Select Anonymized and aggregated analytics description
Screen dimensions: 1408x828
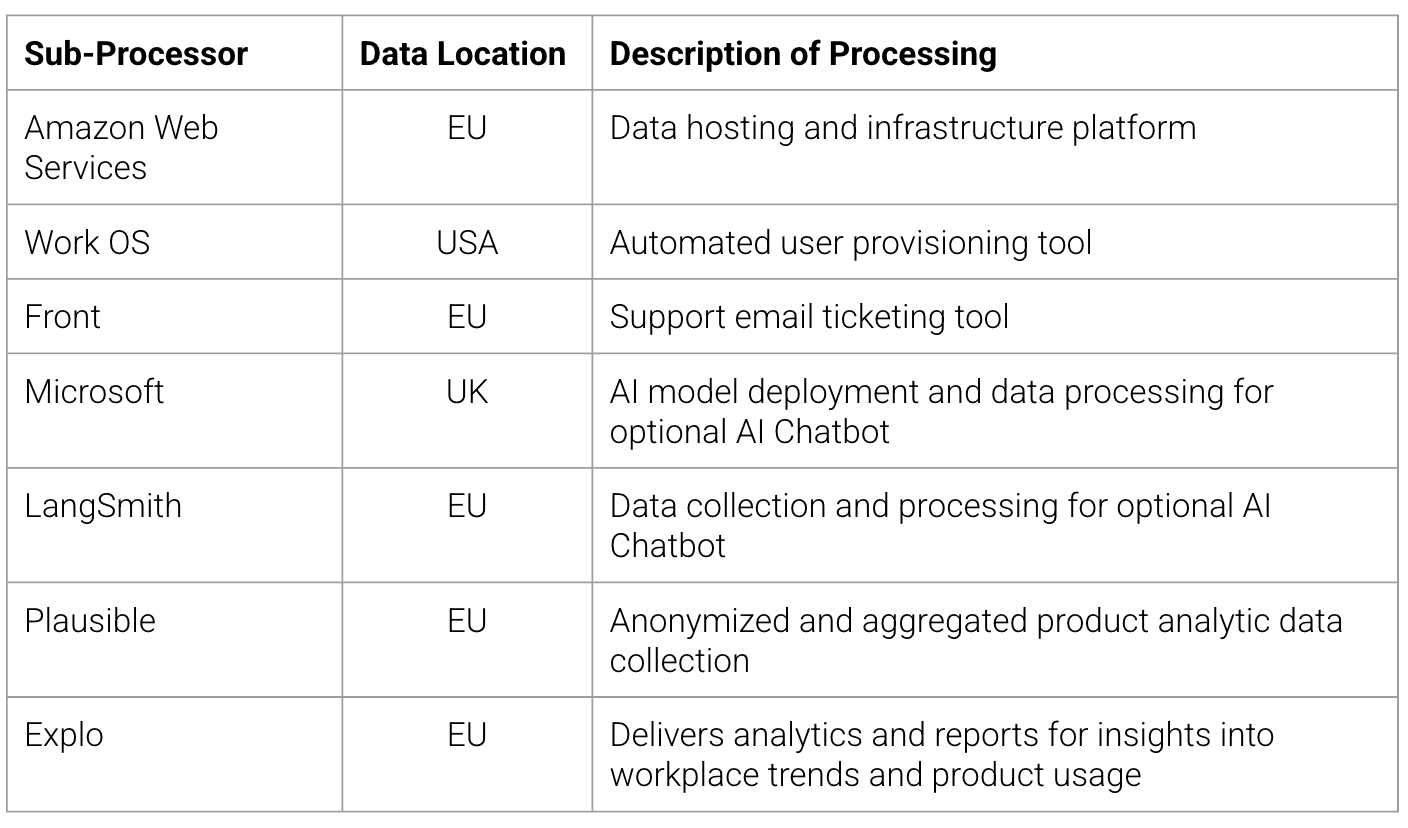point(976,640)
